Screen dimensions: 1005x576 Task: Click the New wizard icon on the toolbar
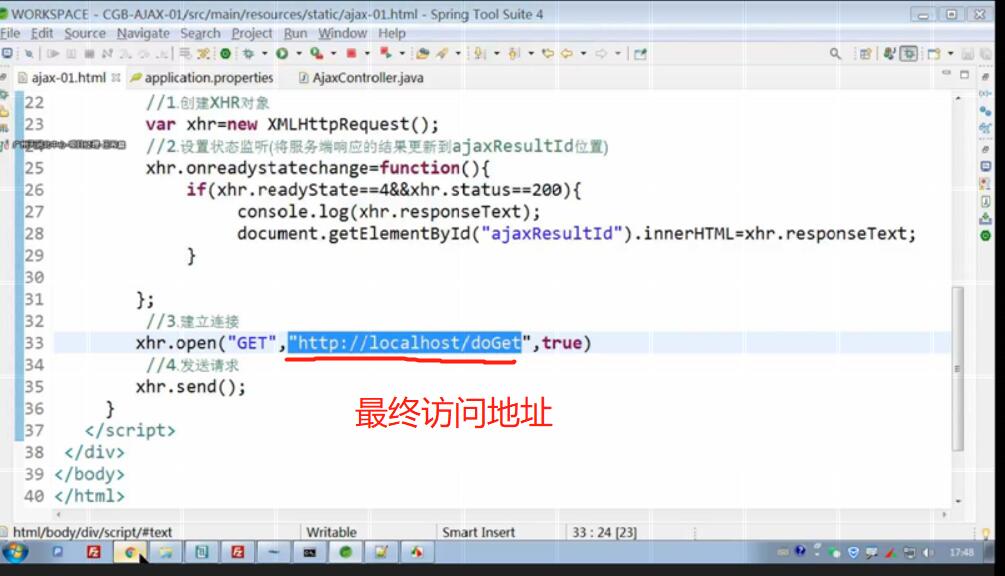[7, 56]
